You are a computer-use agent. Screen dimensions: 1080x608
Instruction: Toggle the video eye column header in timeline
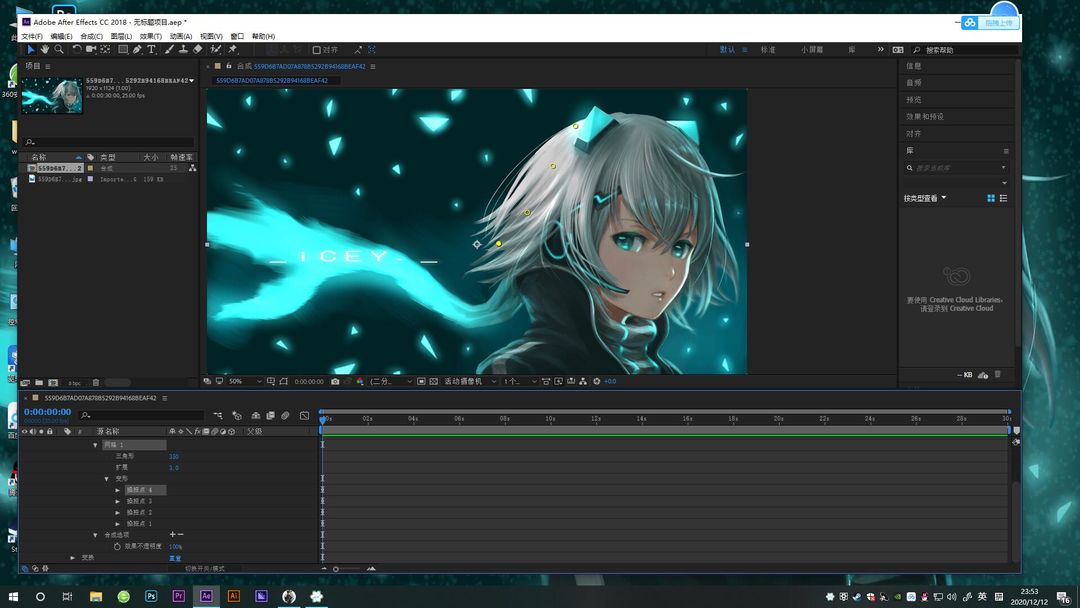click(x=25, y=432)
